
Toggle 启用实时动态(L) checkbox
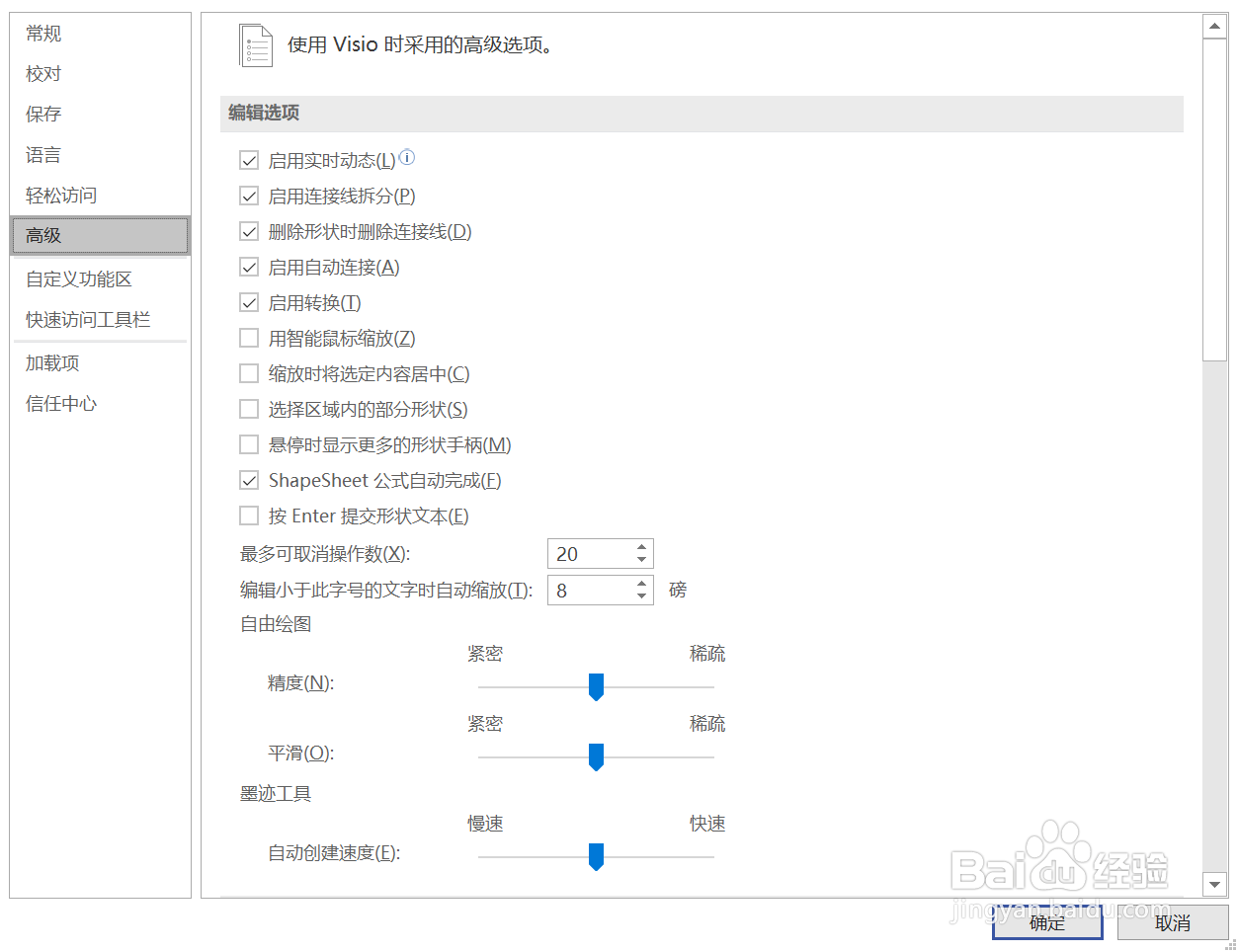(249, 160)
